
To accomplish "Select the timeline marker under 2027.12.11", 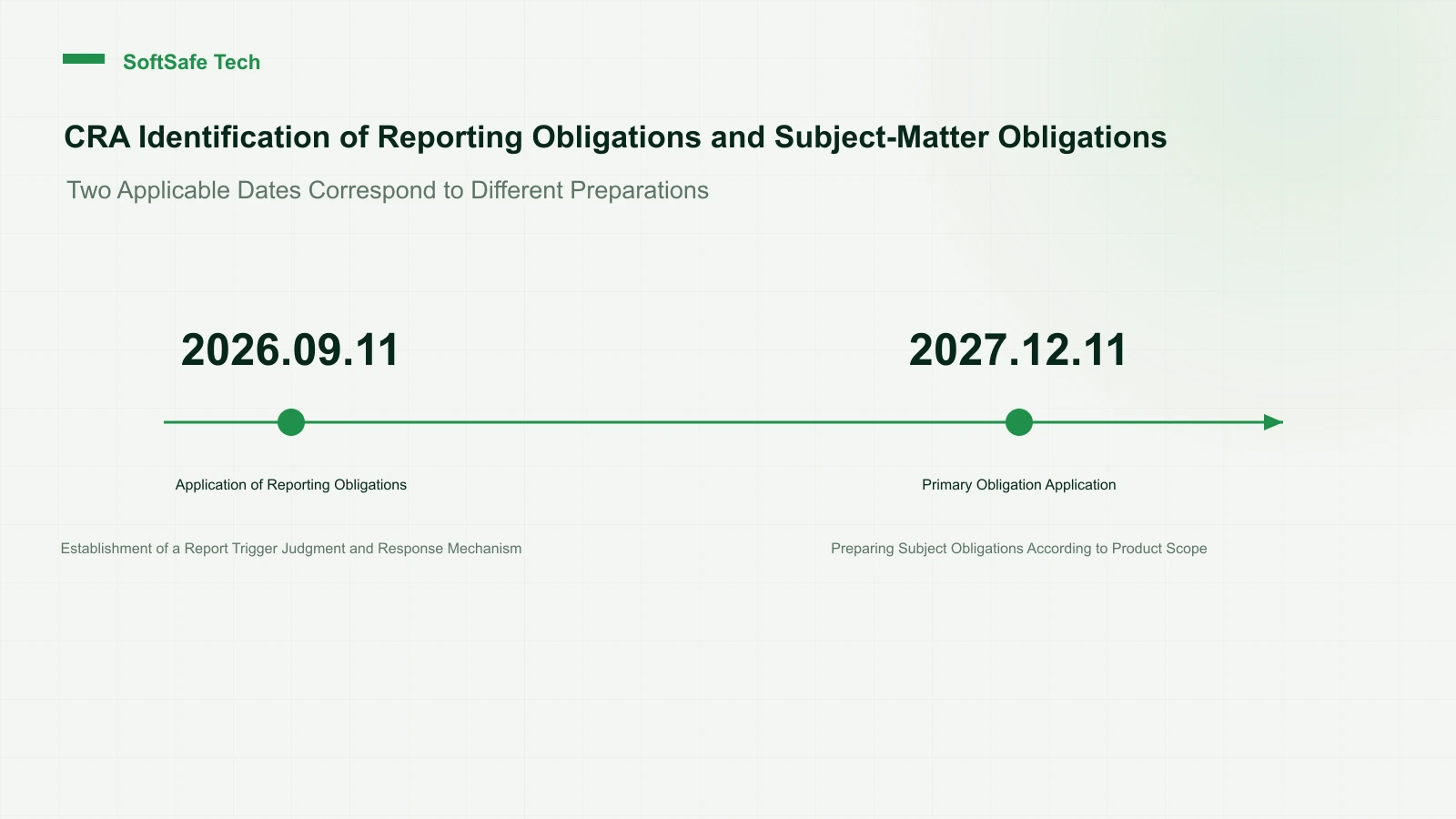I will click(x=1019, y=422).
